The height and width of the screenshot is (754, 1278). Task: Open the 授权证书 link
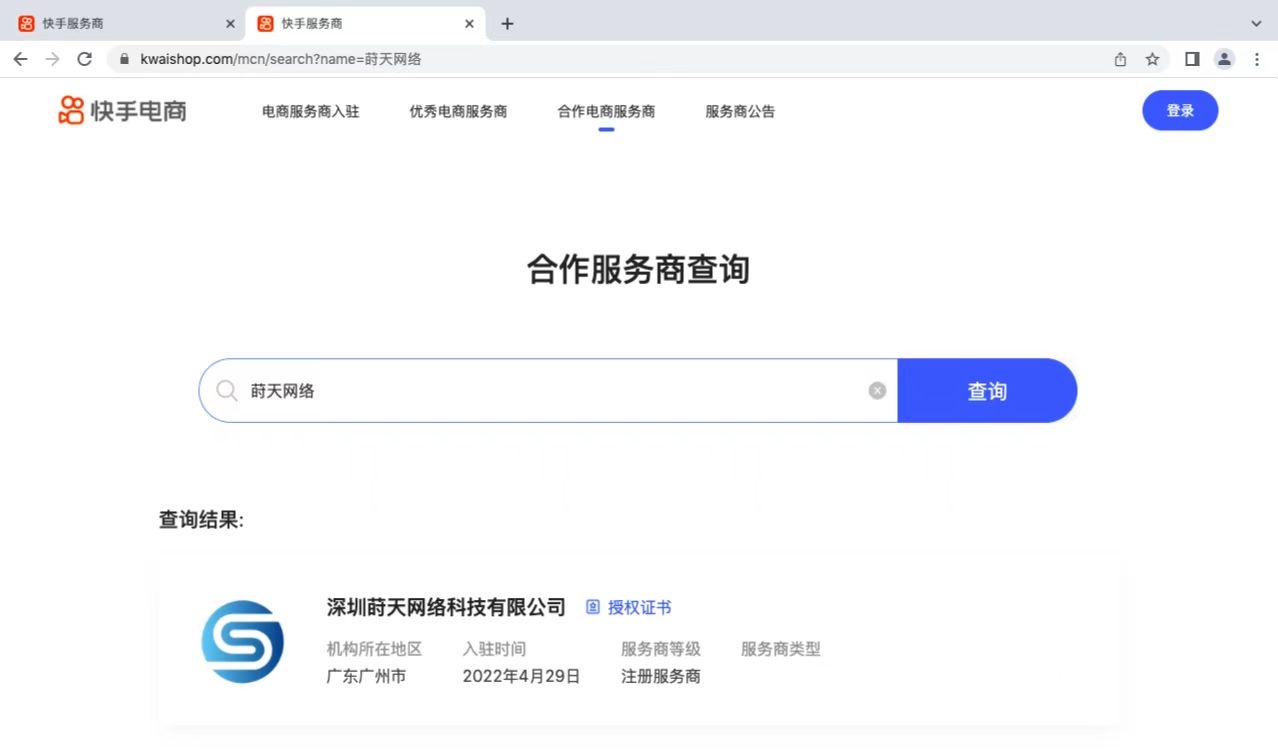click(640, 607)
